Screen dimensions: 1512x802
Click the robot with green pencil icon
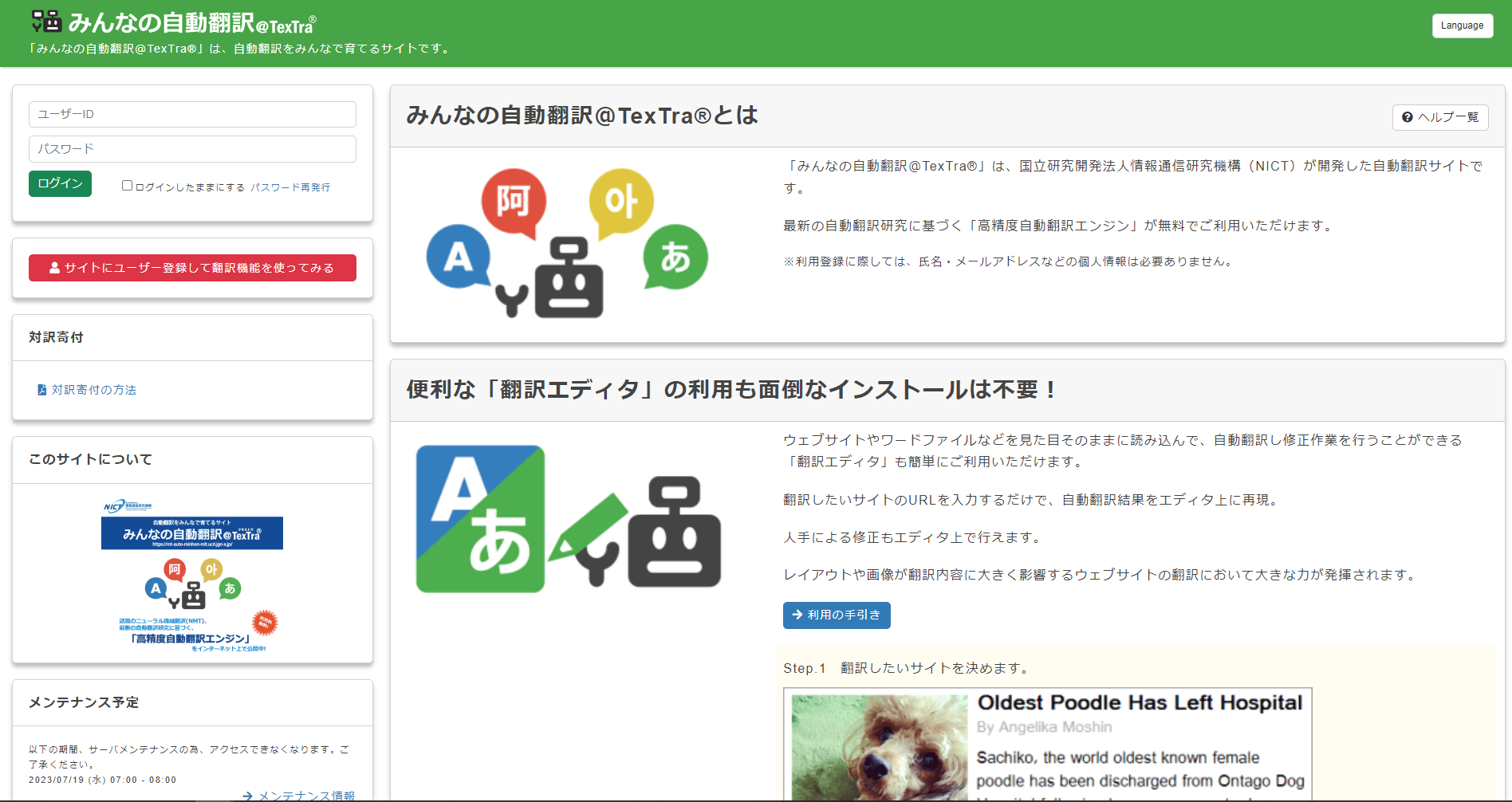(x=635, y=532)
